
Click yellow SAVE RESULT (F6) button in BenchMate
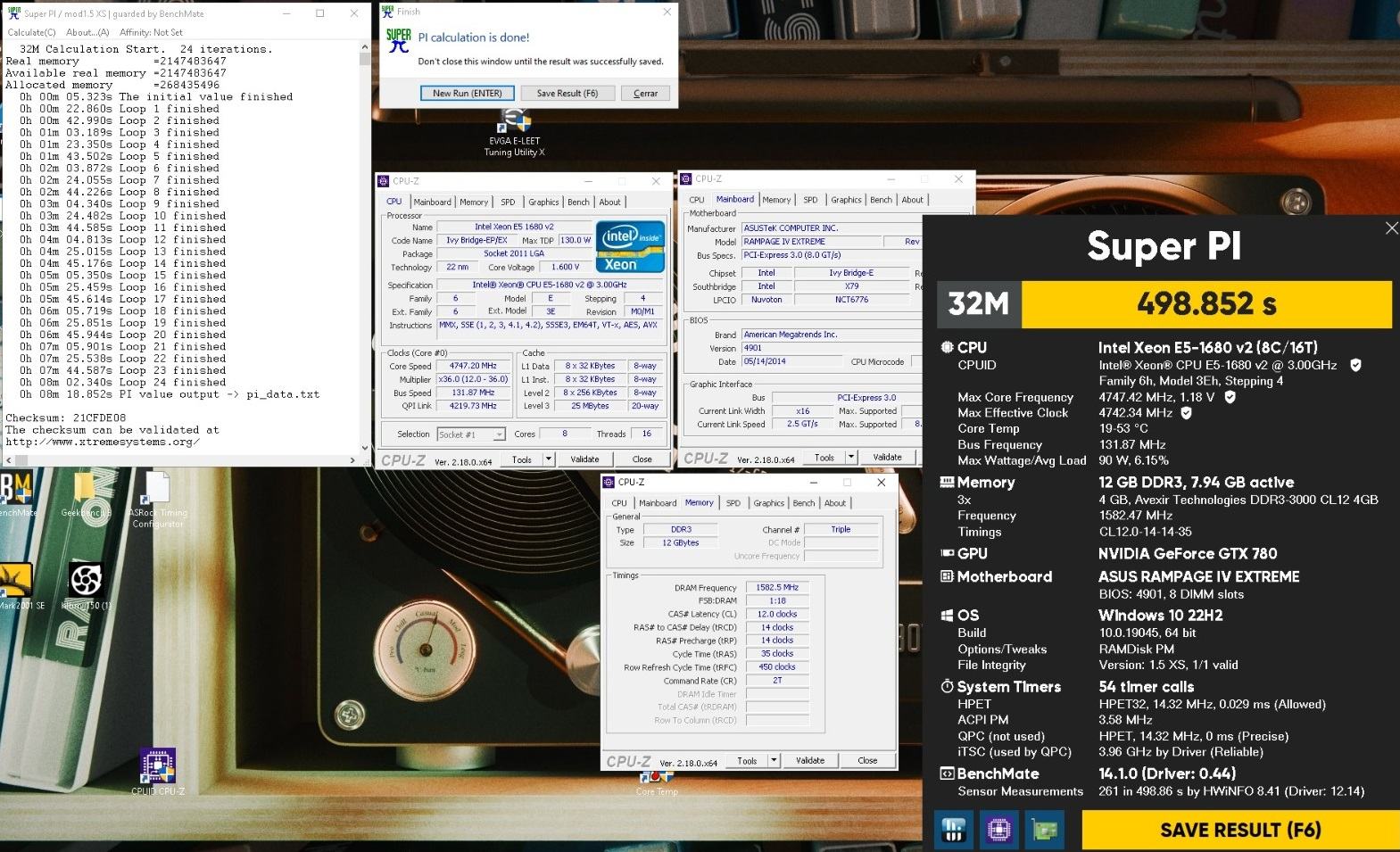[1240, 831]
